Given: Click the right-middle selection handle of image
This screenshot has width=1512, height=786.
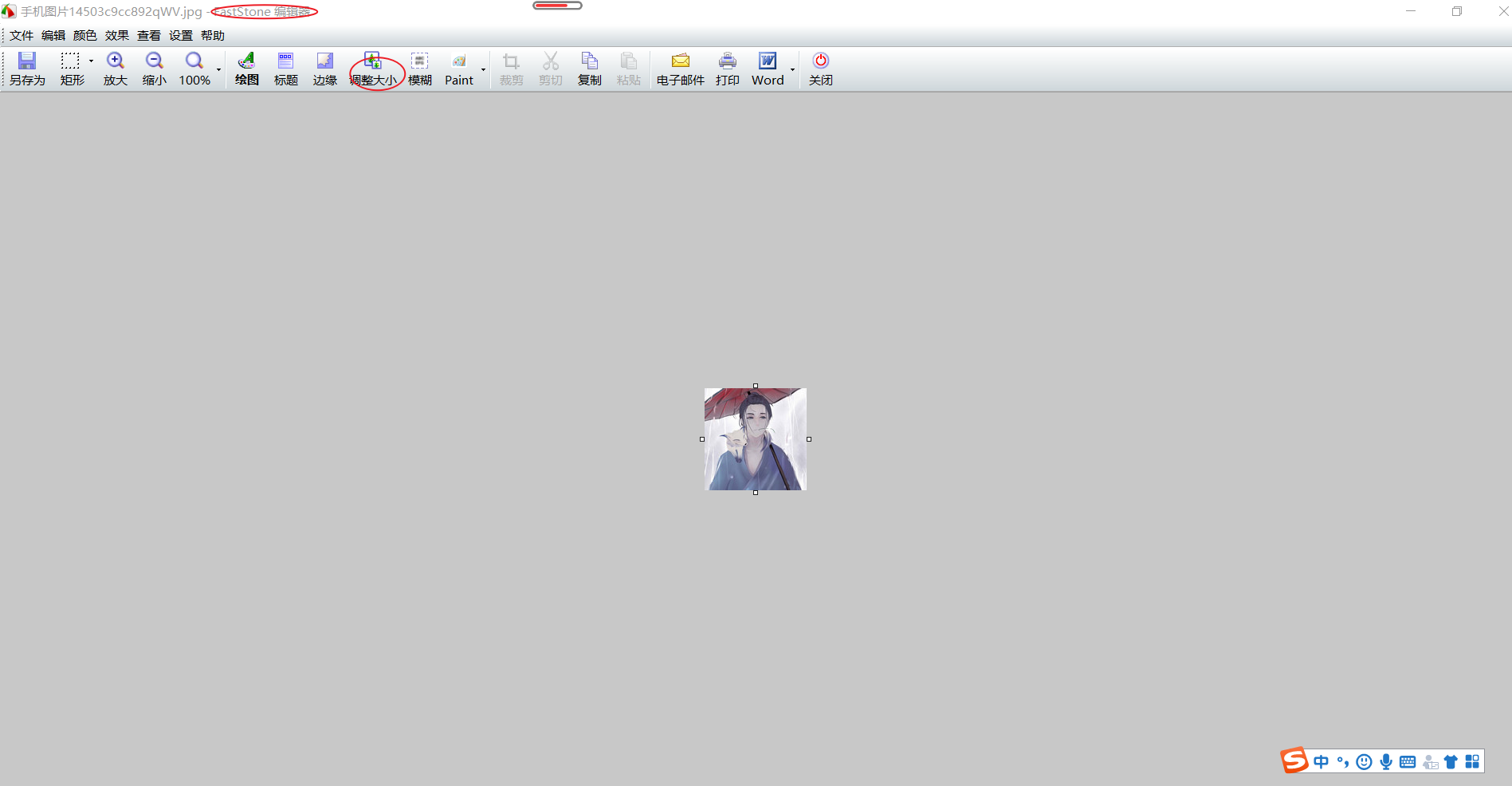Looking at the screenshot, I should [x=809, y=439].
